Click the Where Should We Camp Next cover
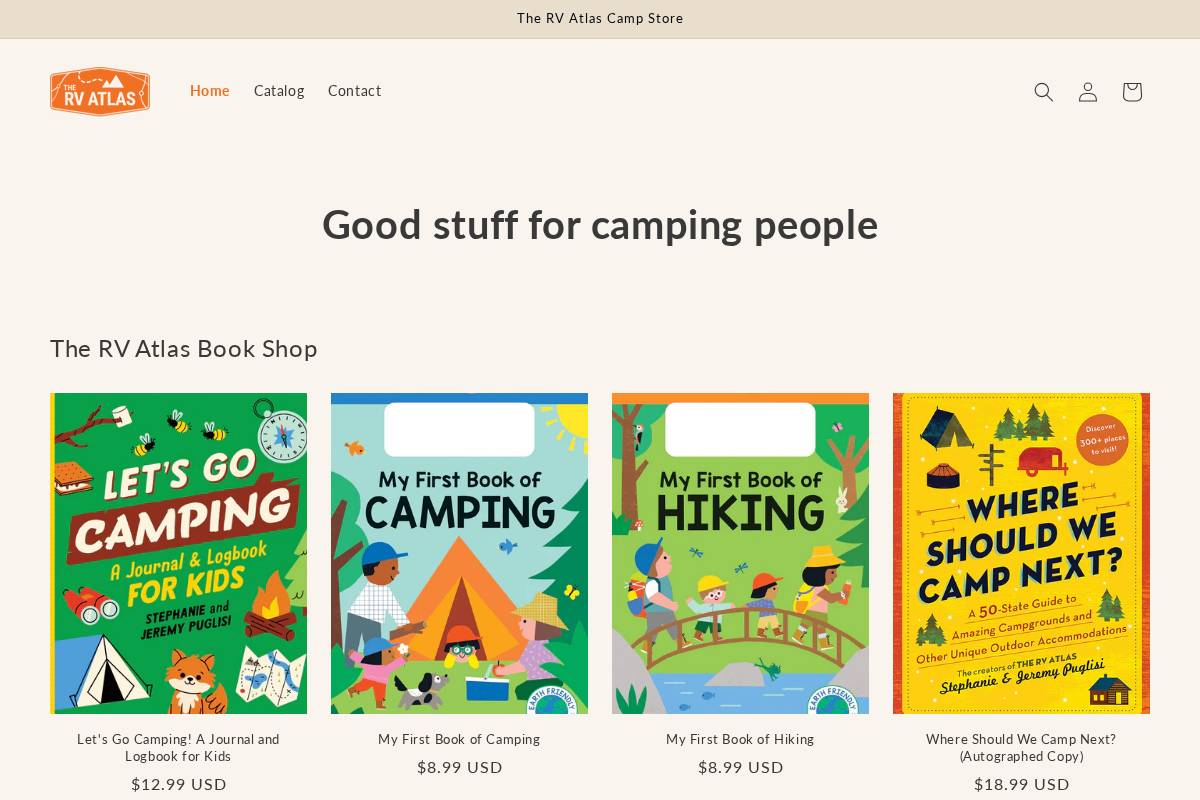1200x800 pixels. tap(1021, 553)
